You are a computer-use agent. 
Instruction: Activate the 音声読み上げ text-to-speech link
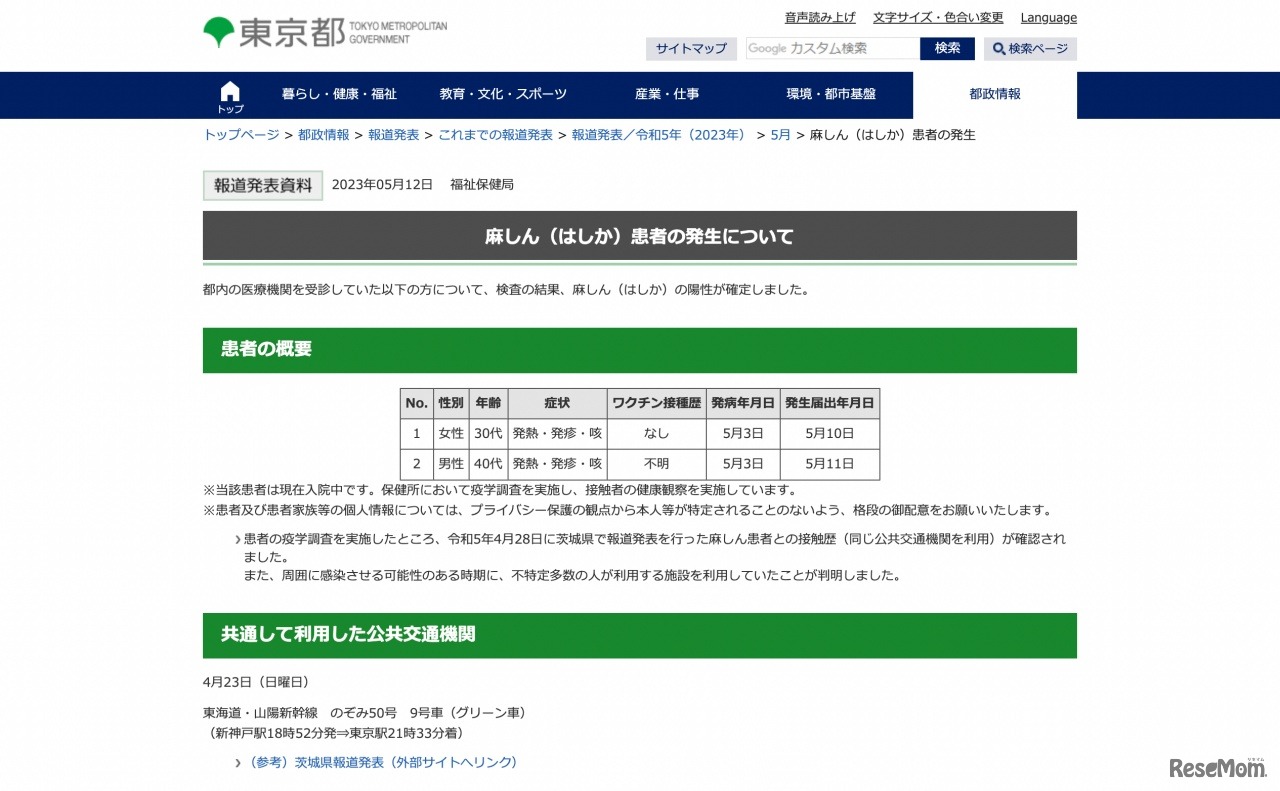pyautogui.click(x=820, y=17)
